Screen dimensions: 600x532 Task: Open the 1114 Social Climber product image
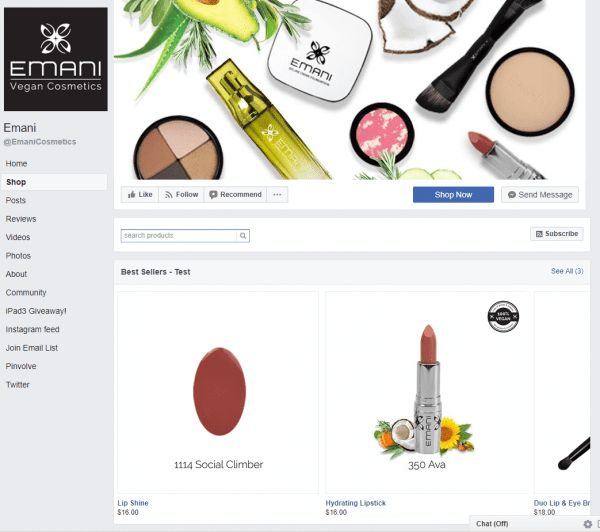pyautogui.click(x=218, y=392)
